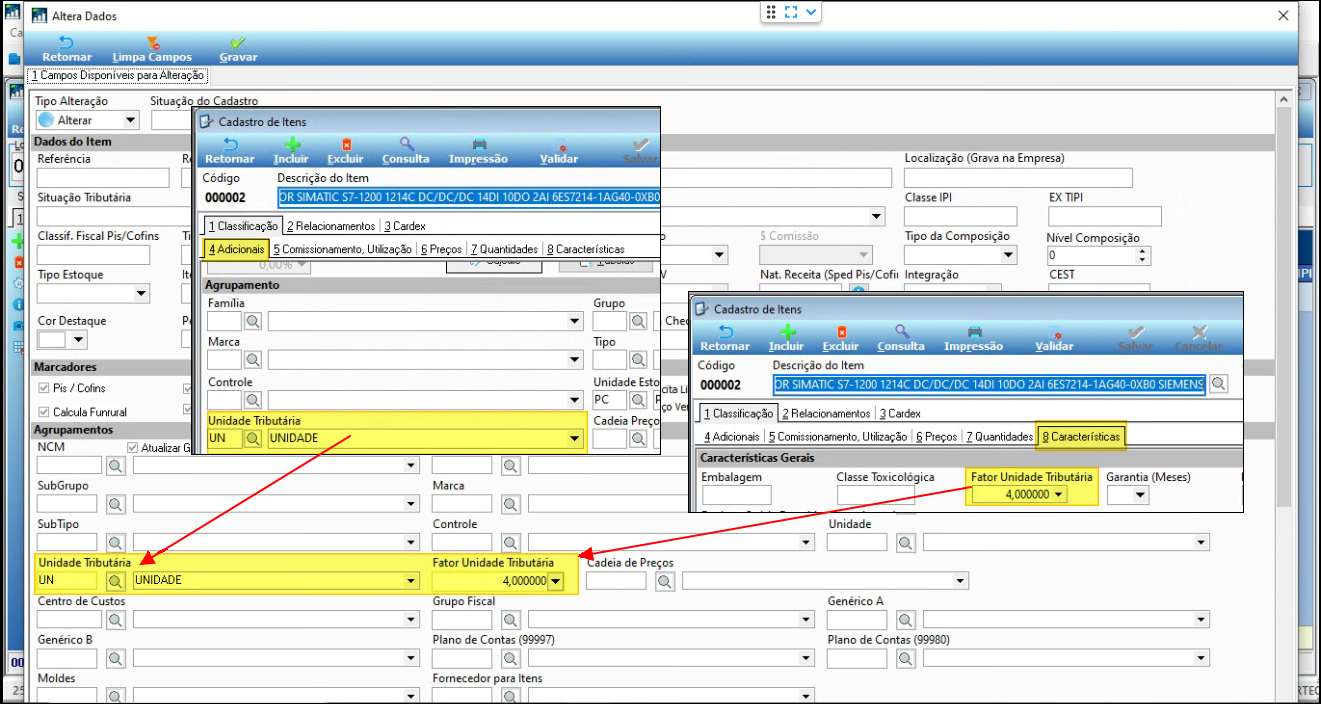Click the Classe IPI input field
Viewport: 1321px width, 704px height.
pos(960,216)
